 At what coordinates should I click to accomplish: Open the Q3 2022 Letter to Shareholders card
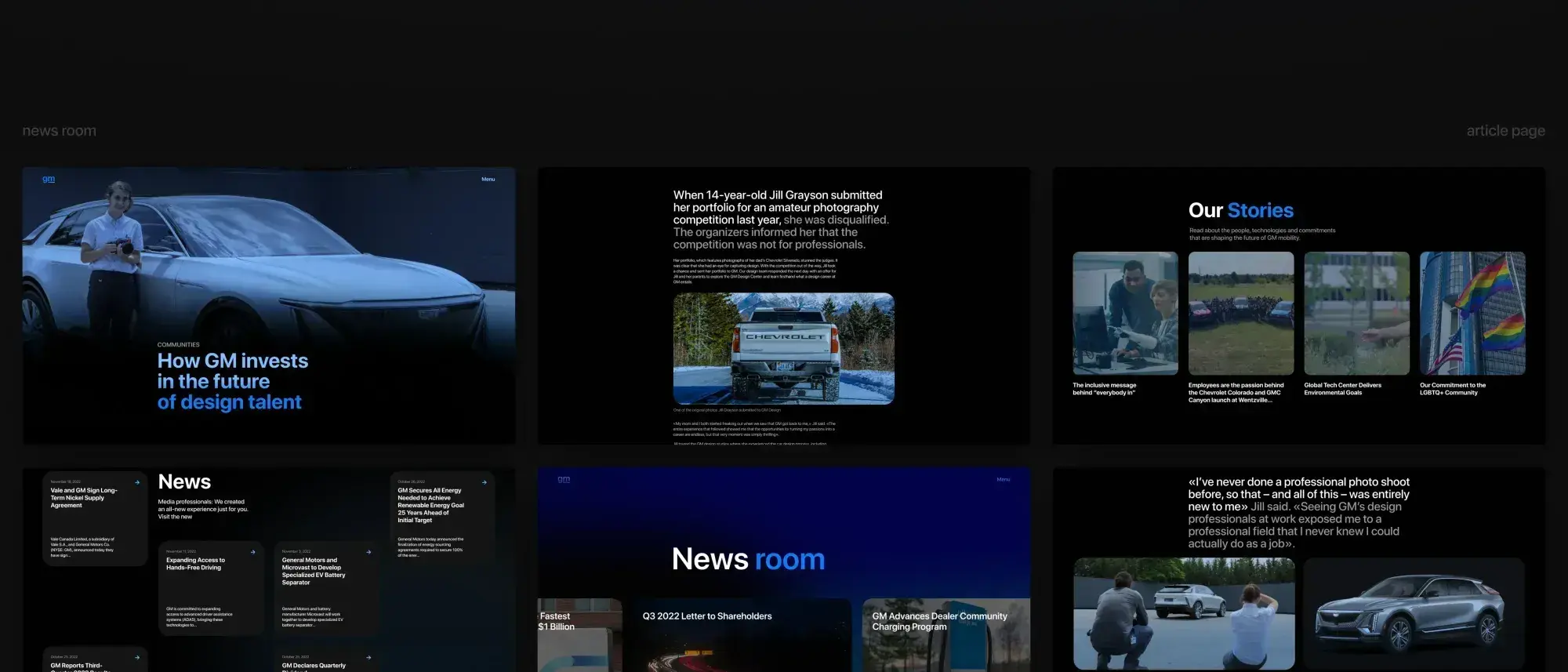(x=743, y=635)
